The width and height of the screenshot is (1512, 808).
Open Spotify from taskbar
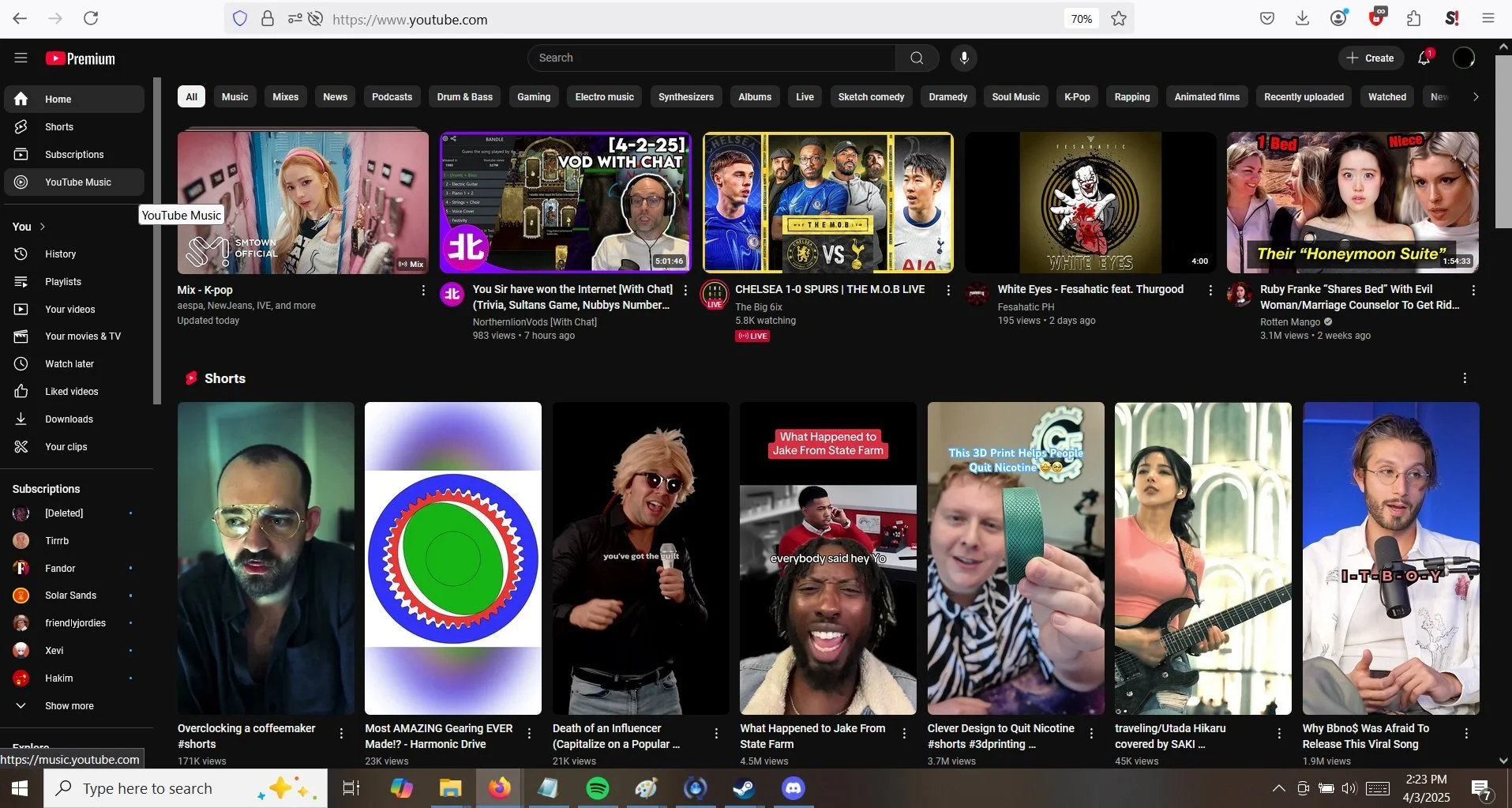click(x=598, y=788)
